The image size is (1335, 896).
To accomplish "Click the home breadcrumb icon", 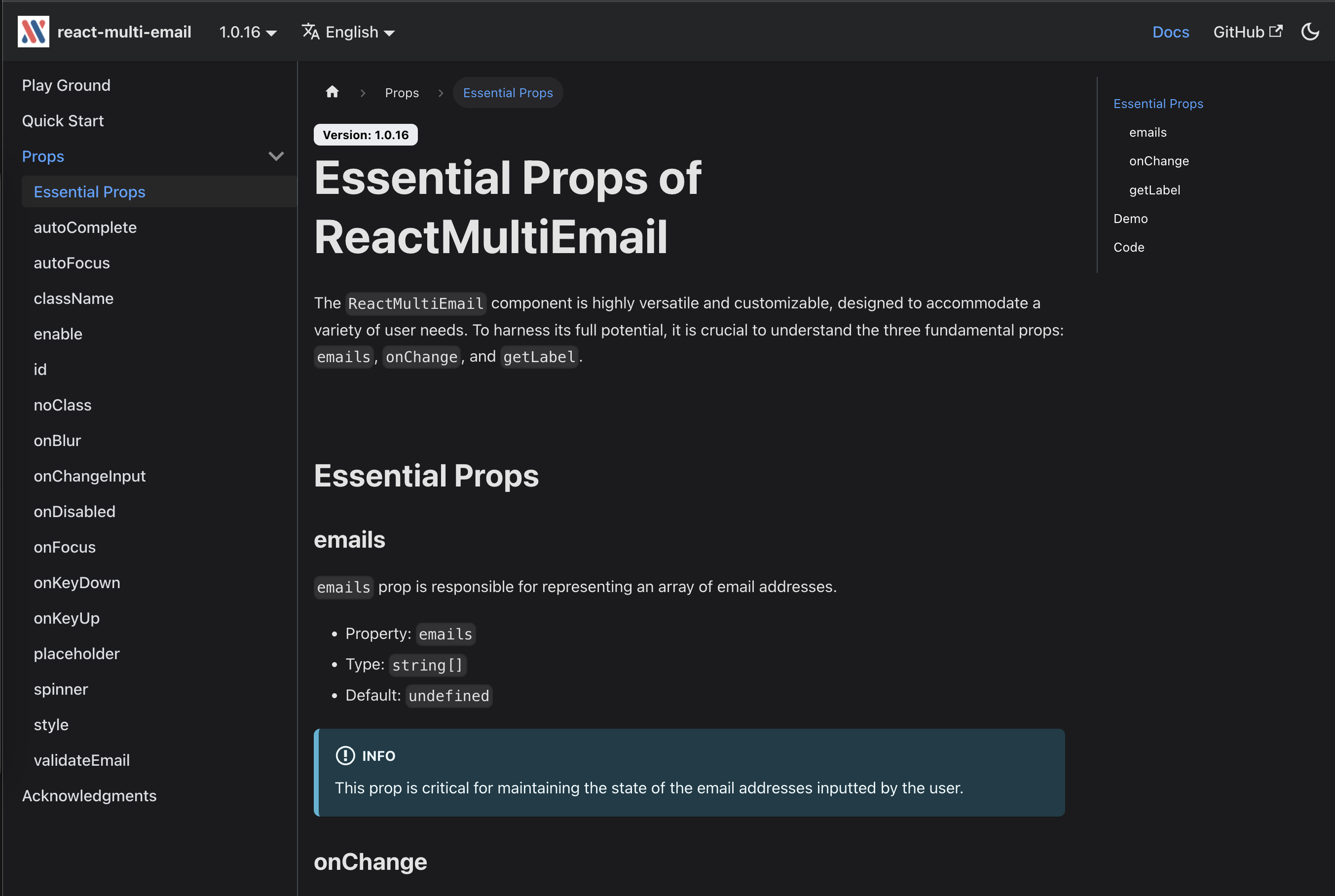I will coord(333,93).
